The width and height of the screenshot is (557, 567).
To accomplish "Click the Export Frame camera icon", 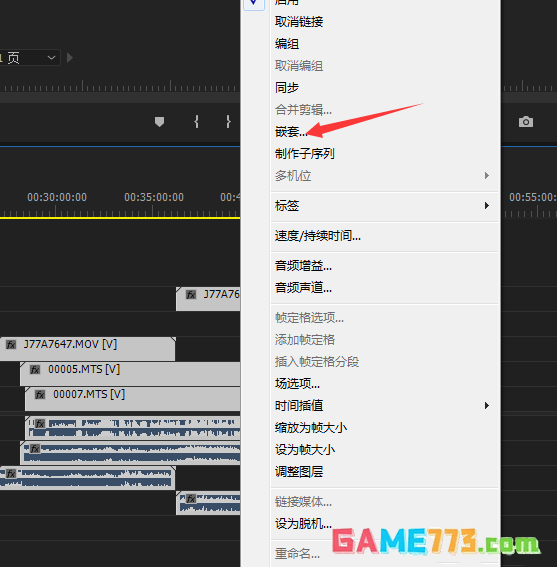I will (x=526, y=122).
